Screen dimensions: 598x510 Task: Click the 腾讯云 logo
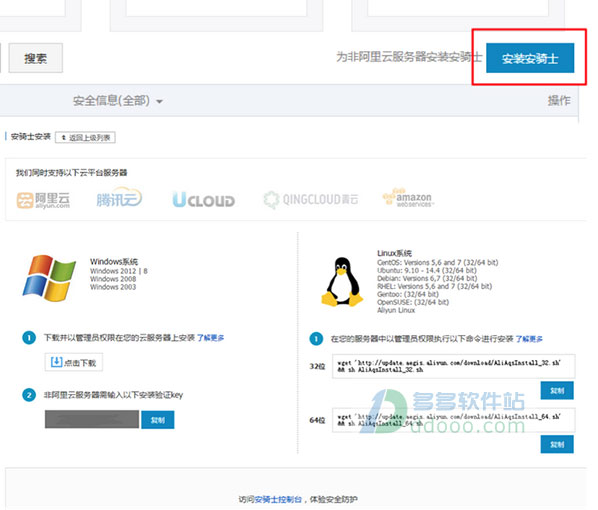coord(119,198)
